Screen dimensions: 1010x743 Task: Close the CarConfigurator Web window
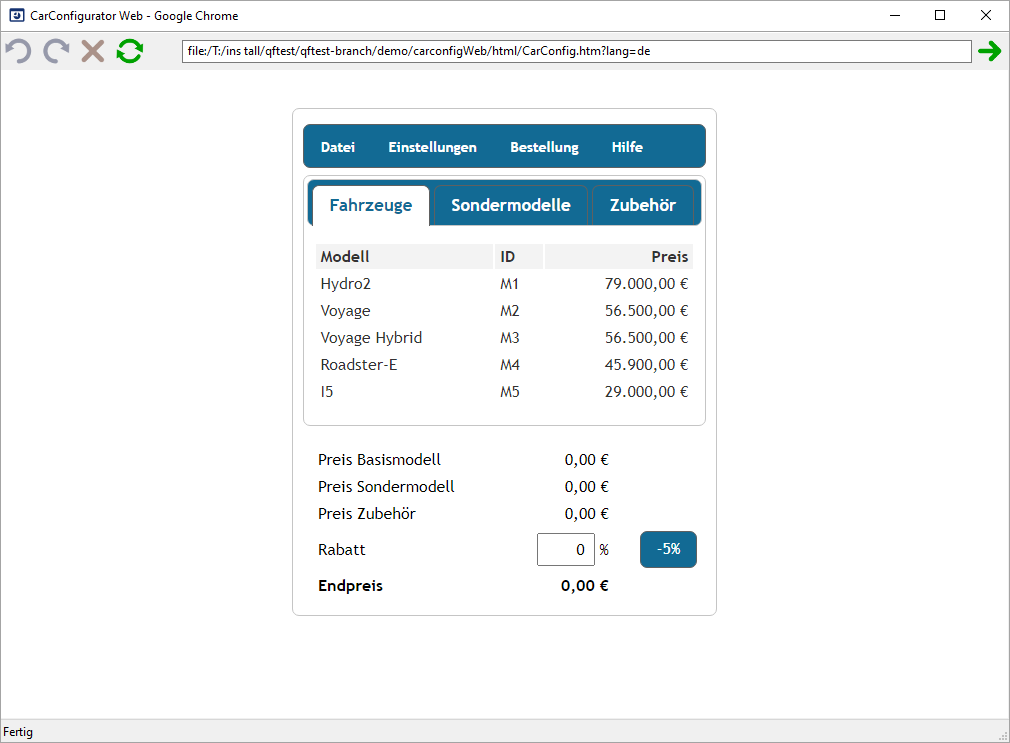986,15
